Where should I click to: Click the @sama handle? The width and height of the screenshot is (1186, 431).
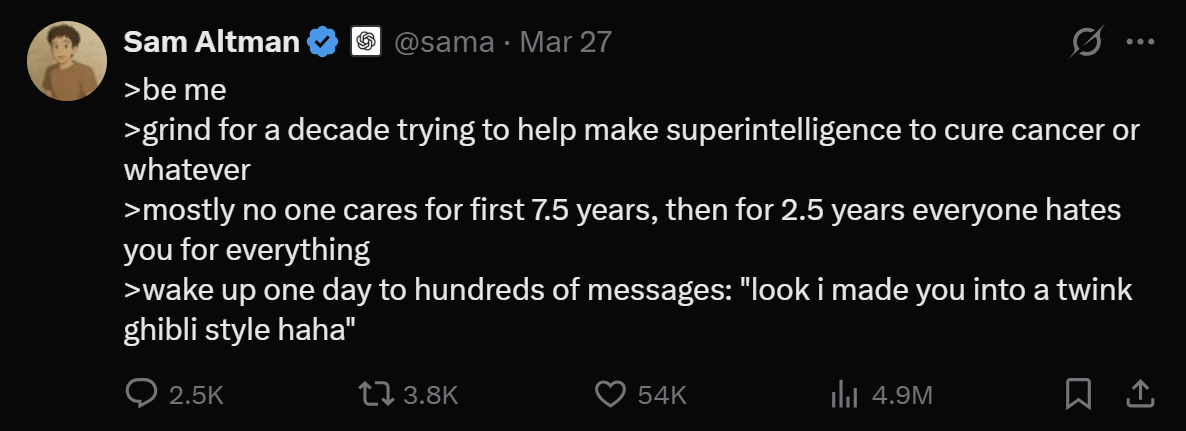[x=443, y=42]
